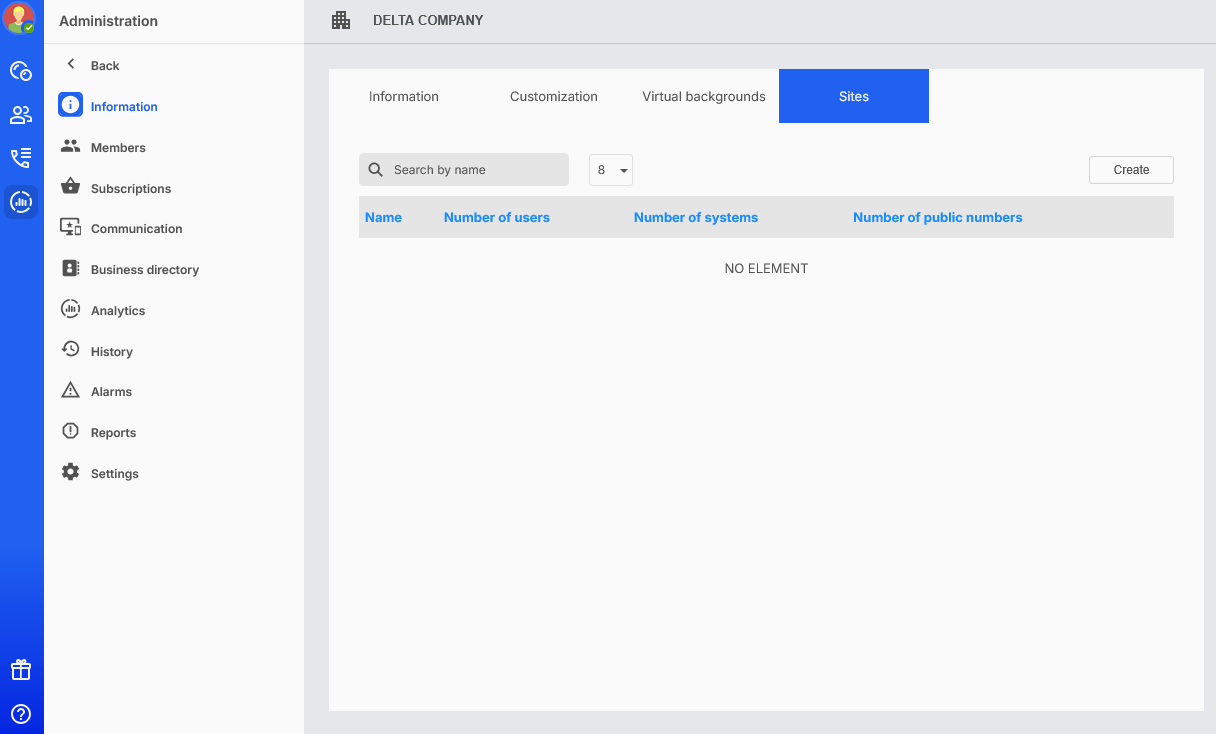Open Members in the sidebar

118,148
